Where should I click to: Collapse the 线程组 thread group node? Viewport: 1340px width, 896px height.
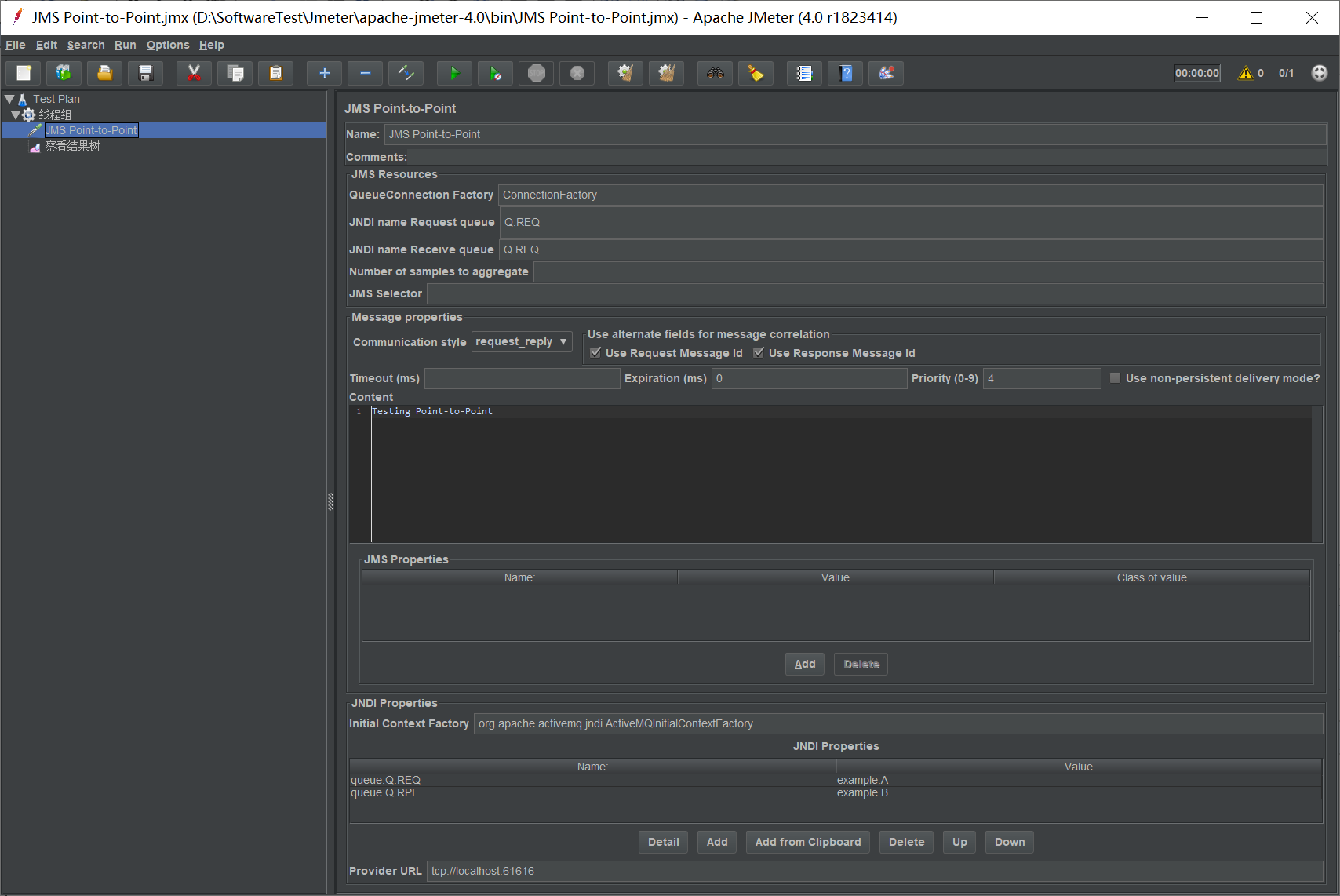pyautogui.click(x=15, y=115)
